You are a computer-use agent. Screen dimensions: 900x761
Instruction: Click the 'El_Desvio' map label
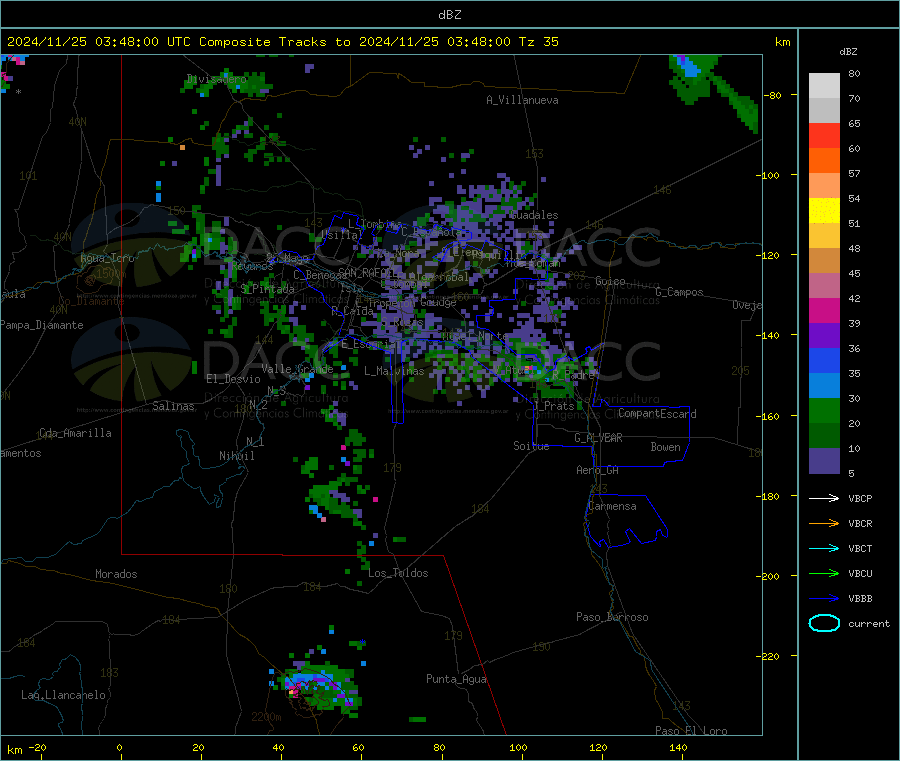point(233,379)
